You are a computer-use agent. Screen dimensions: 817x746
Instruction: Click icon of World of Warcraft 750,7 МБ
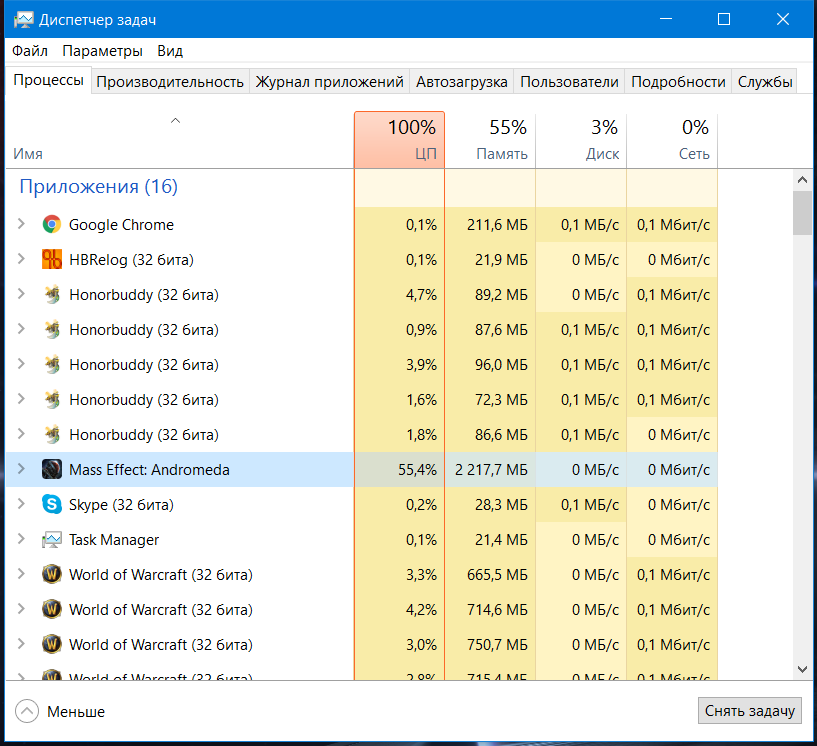click(x=52, y=644)
